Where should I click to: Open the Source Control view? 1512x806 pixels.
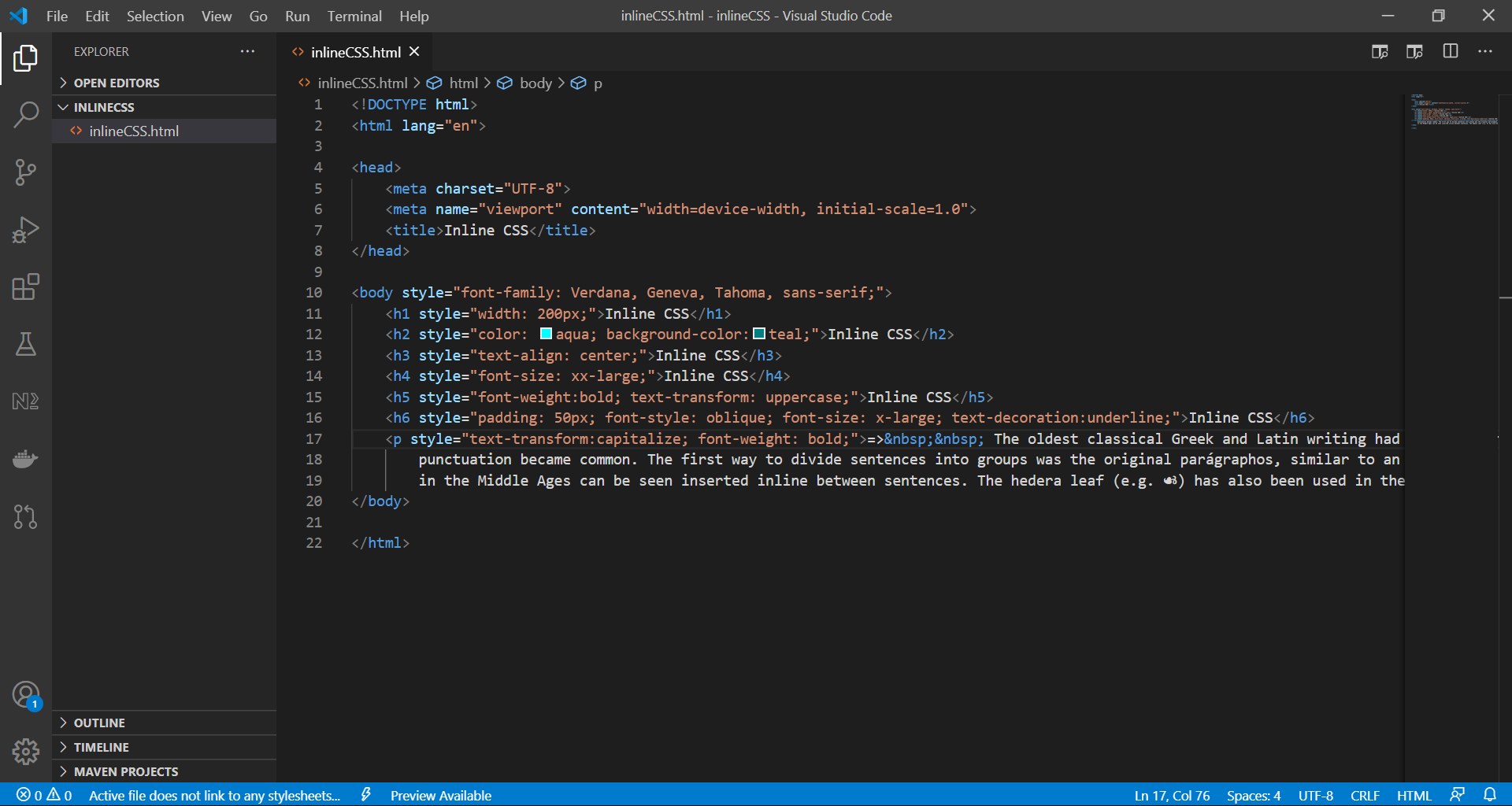26,172
